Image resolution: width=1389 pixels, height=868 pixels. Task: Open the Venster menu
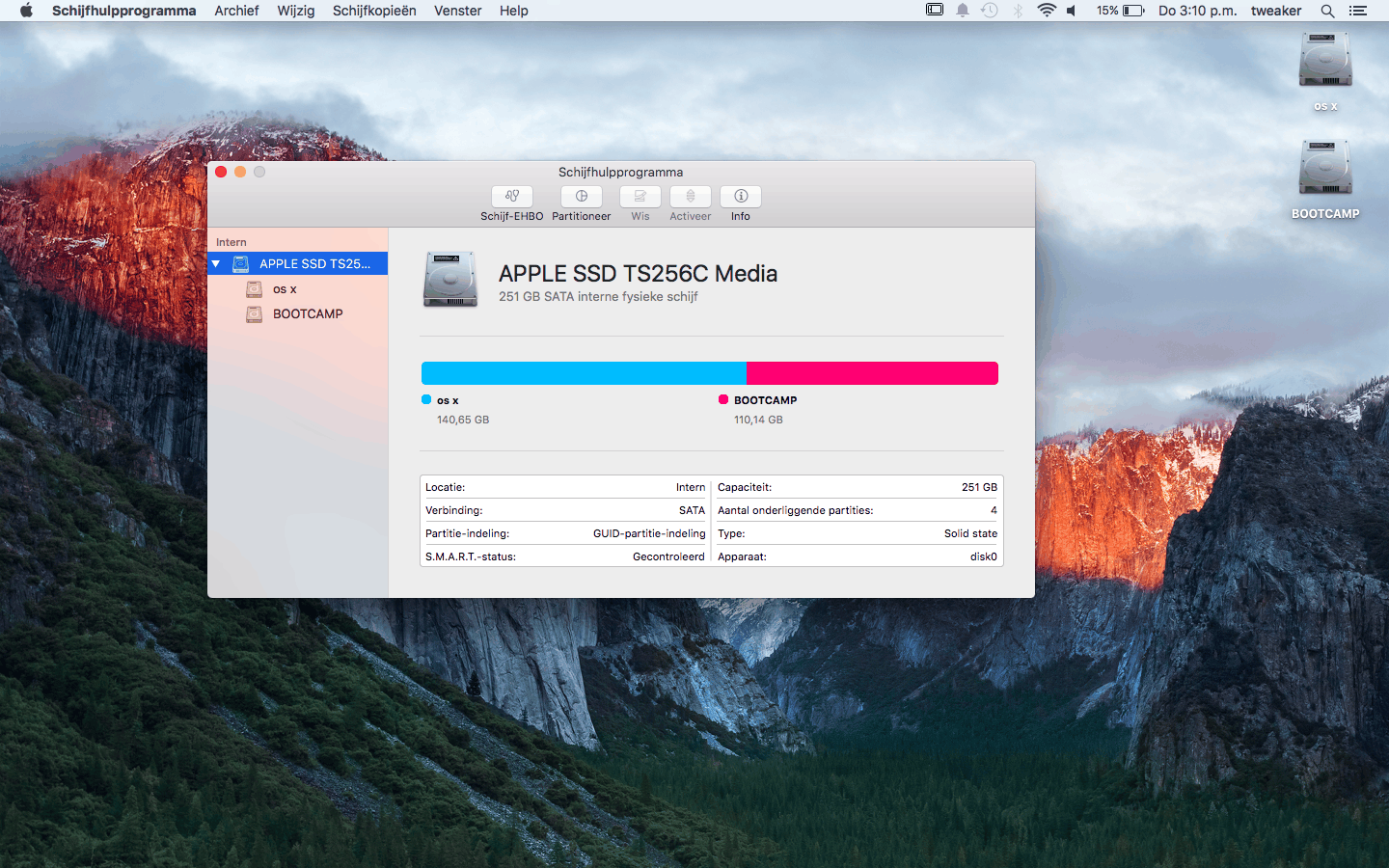click(x=458, y=11)
